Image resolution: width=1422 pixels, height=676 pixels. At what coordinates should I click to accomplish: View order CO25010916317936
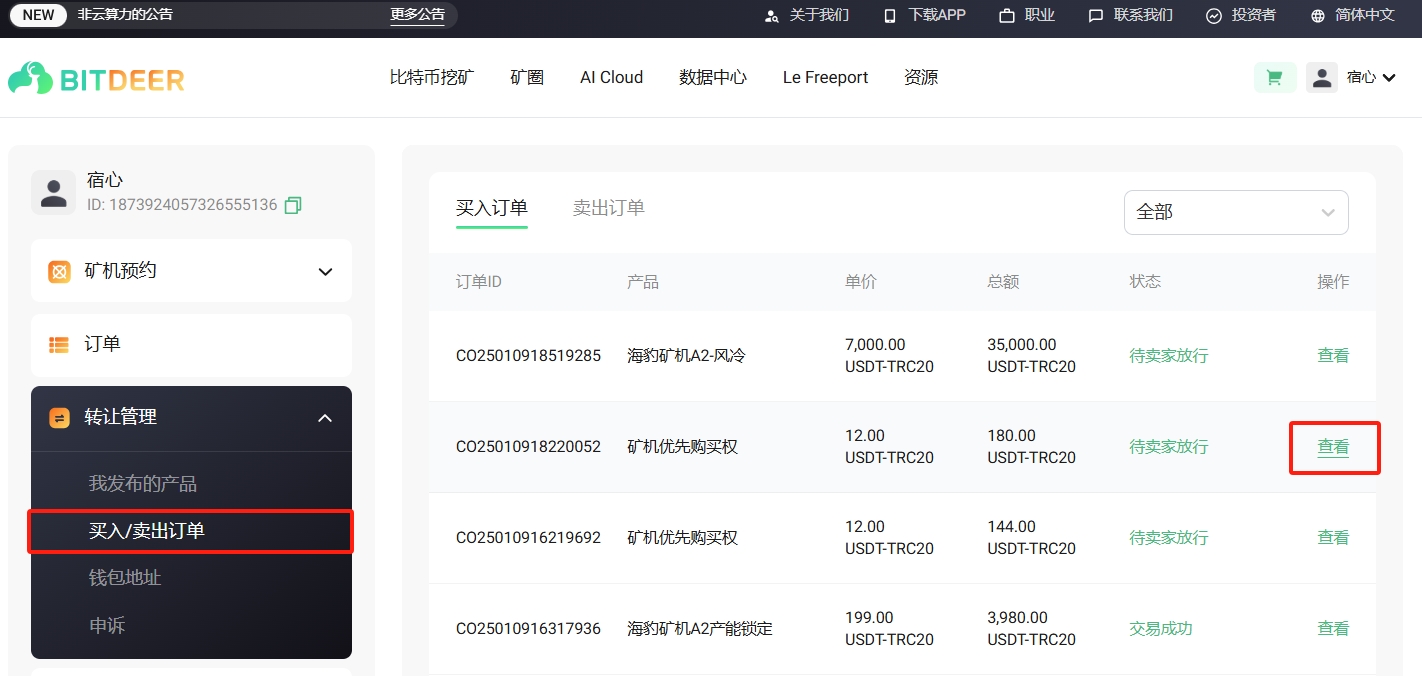tap(1333, 628)
